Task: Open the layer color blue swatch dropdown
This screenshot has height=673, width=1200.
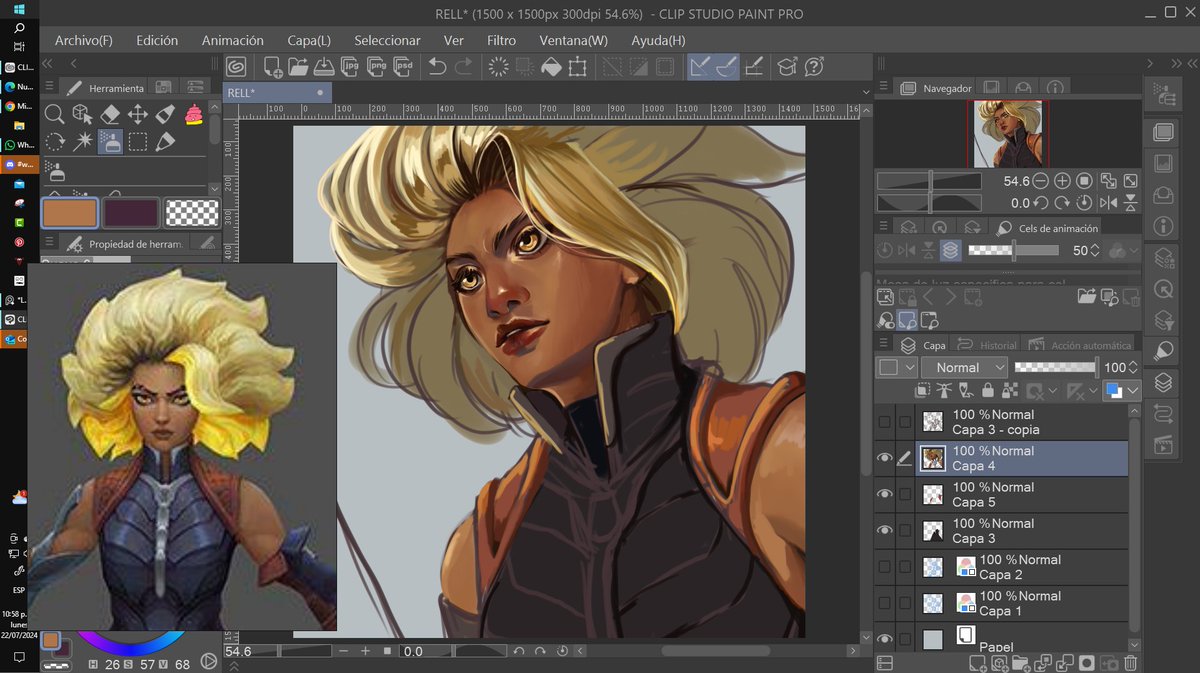Action: point(1122,391)
